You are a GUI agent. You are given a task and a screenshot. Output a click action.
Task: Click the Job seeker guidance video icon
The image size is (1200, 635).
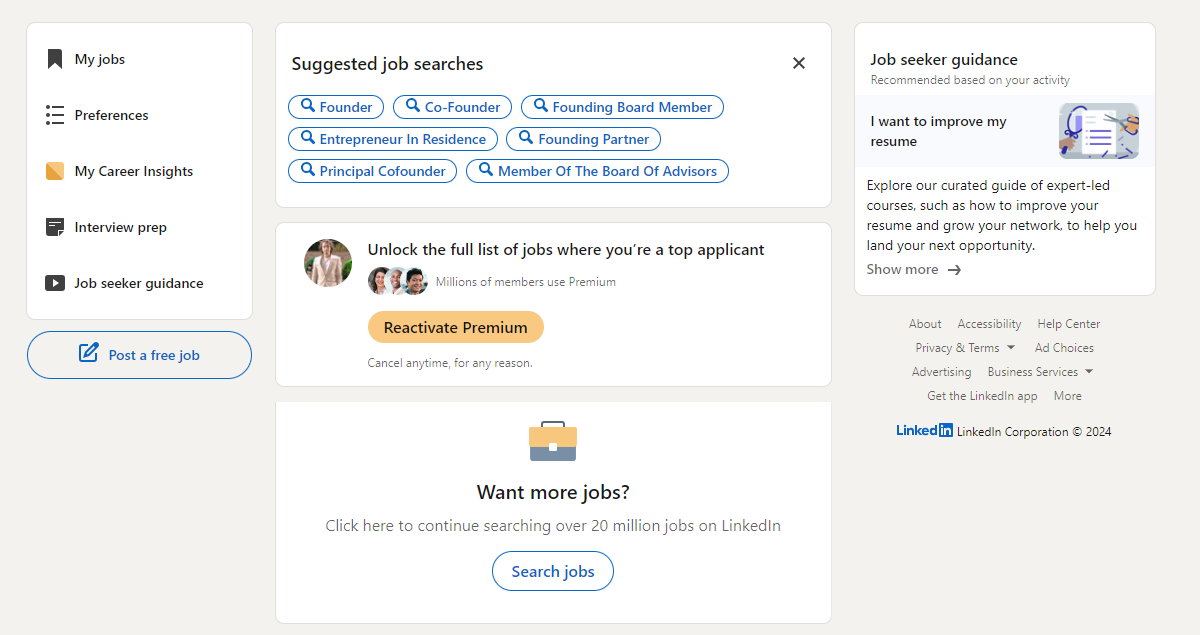pyautogui.click(x=55, y=283)
